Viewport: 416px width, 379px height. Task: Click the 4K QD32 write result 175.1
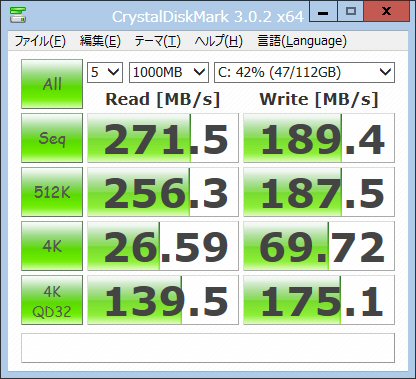click(319, 300)
